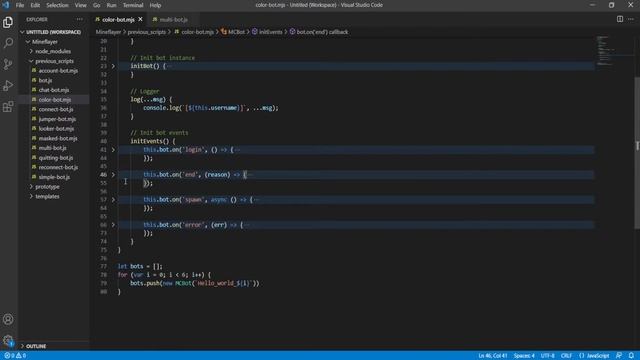Image resolution: width=640 pixels, height=360 pixels.
Task: Open simple-bot.js in the explorer
Action: tap(54, 177)
